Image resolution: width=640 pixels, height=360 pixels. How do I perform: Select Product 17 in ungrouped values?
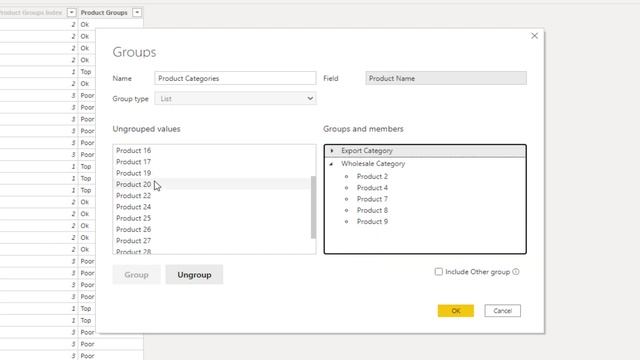[x=211, y=162]
